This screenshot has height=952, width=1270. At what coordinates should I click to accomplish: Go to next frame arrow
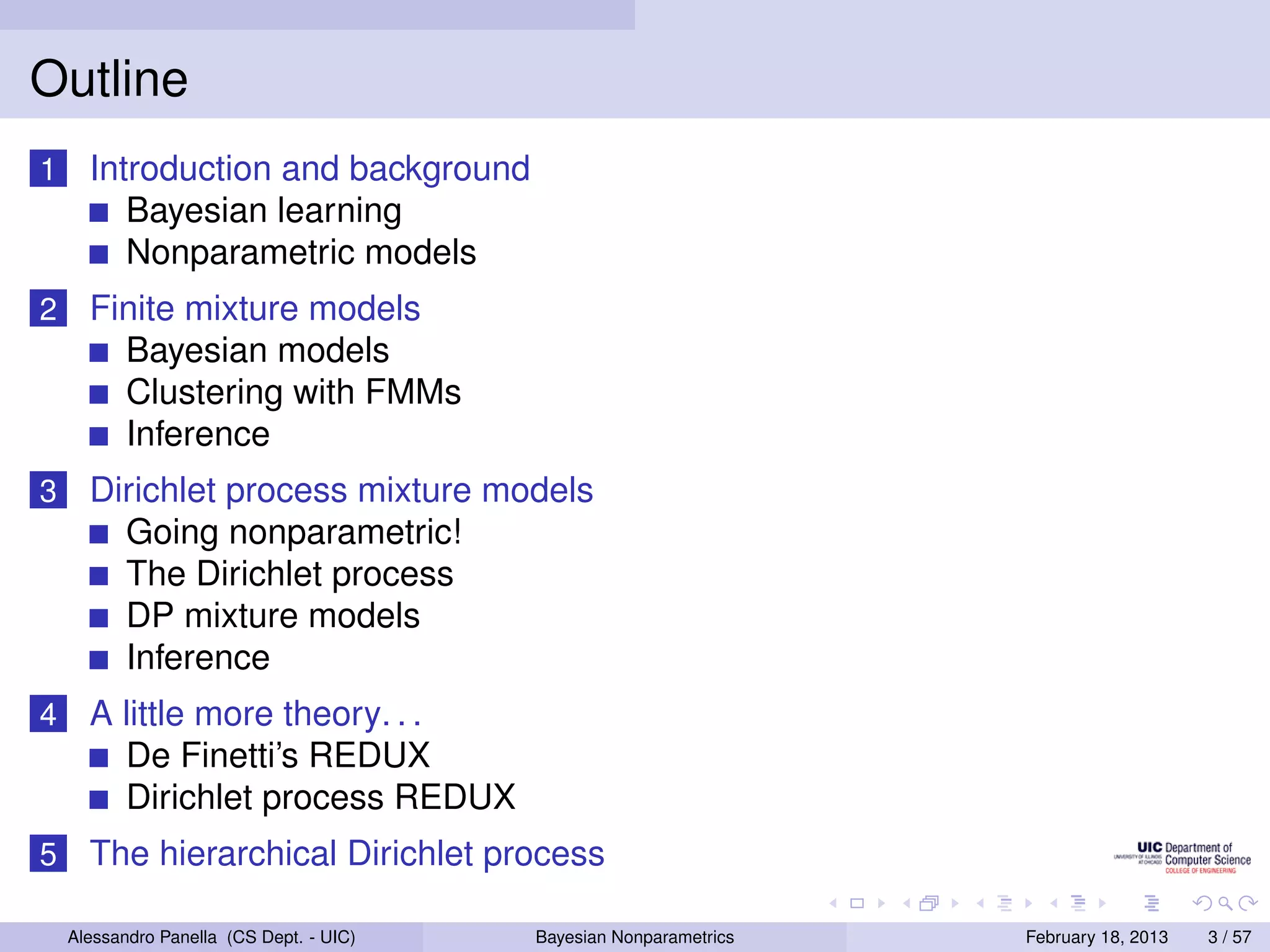point(955,903)
